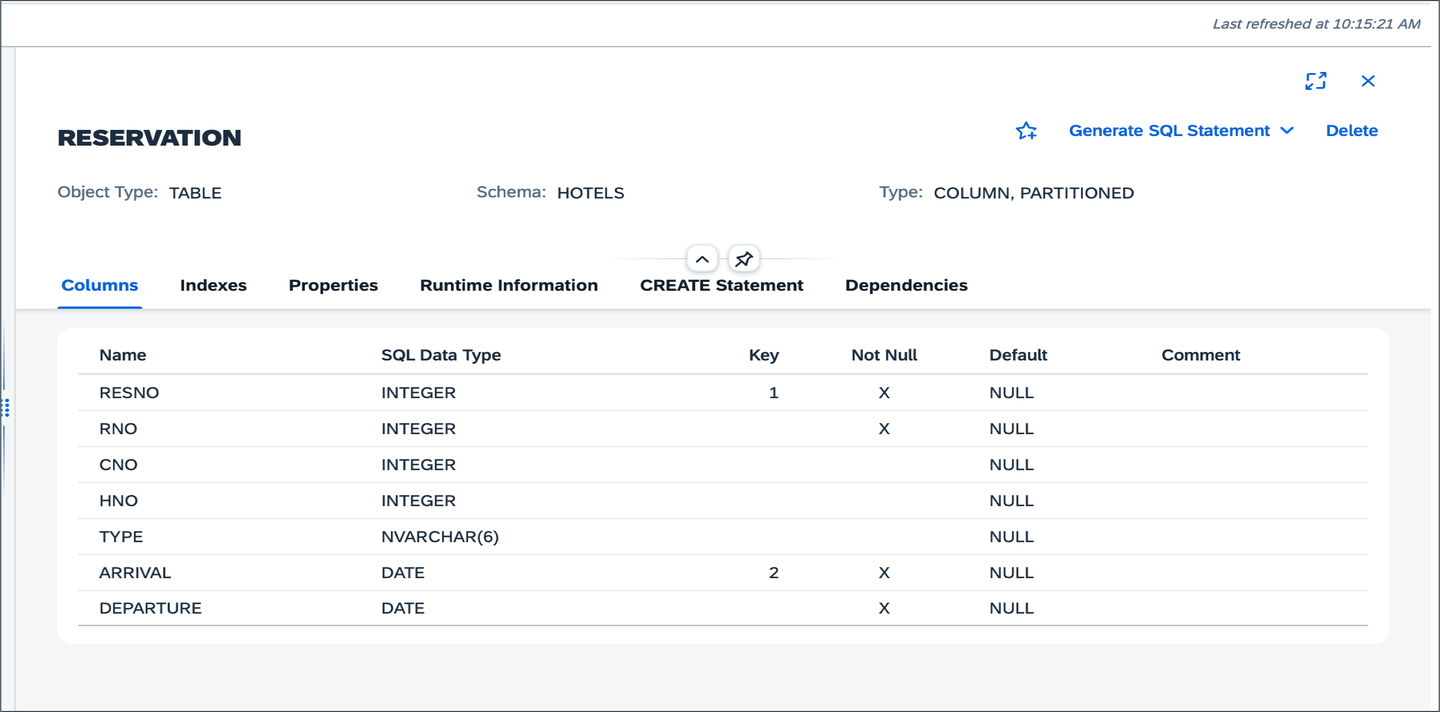Click the Default column header

[x=1018, y=355]
